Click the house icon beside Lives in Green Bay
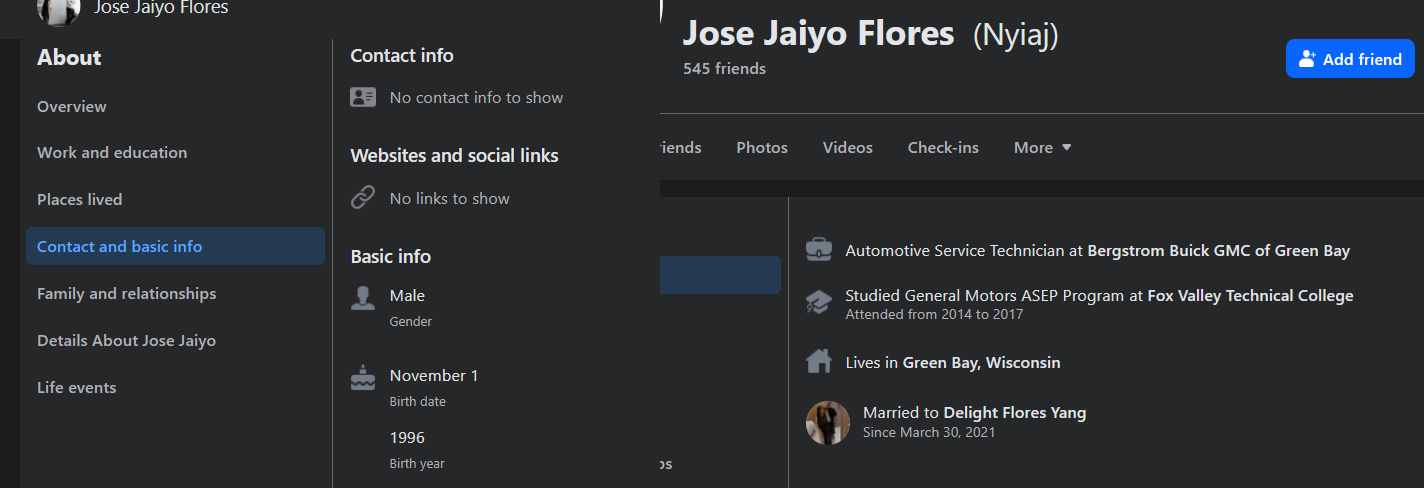 (x=819, y=361)
